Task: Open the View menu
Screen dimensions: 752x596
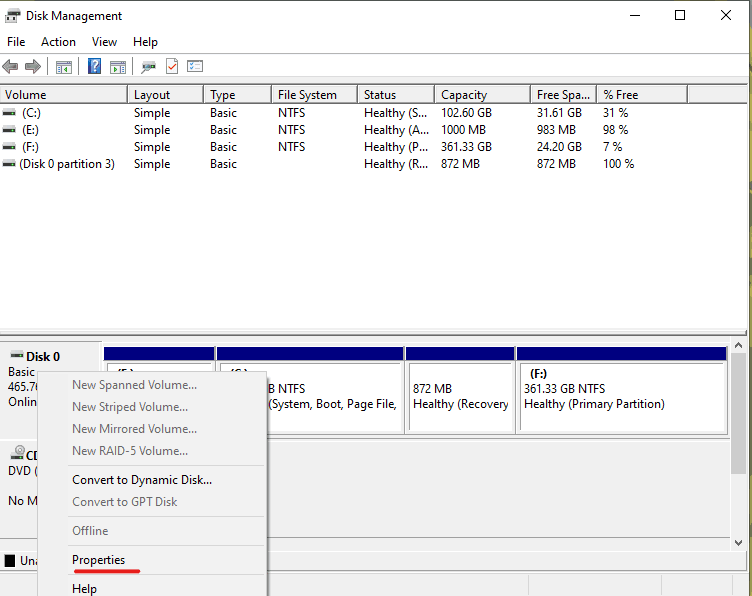Action: click(104, 42)
